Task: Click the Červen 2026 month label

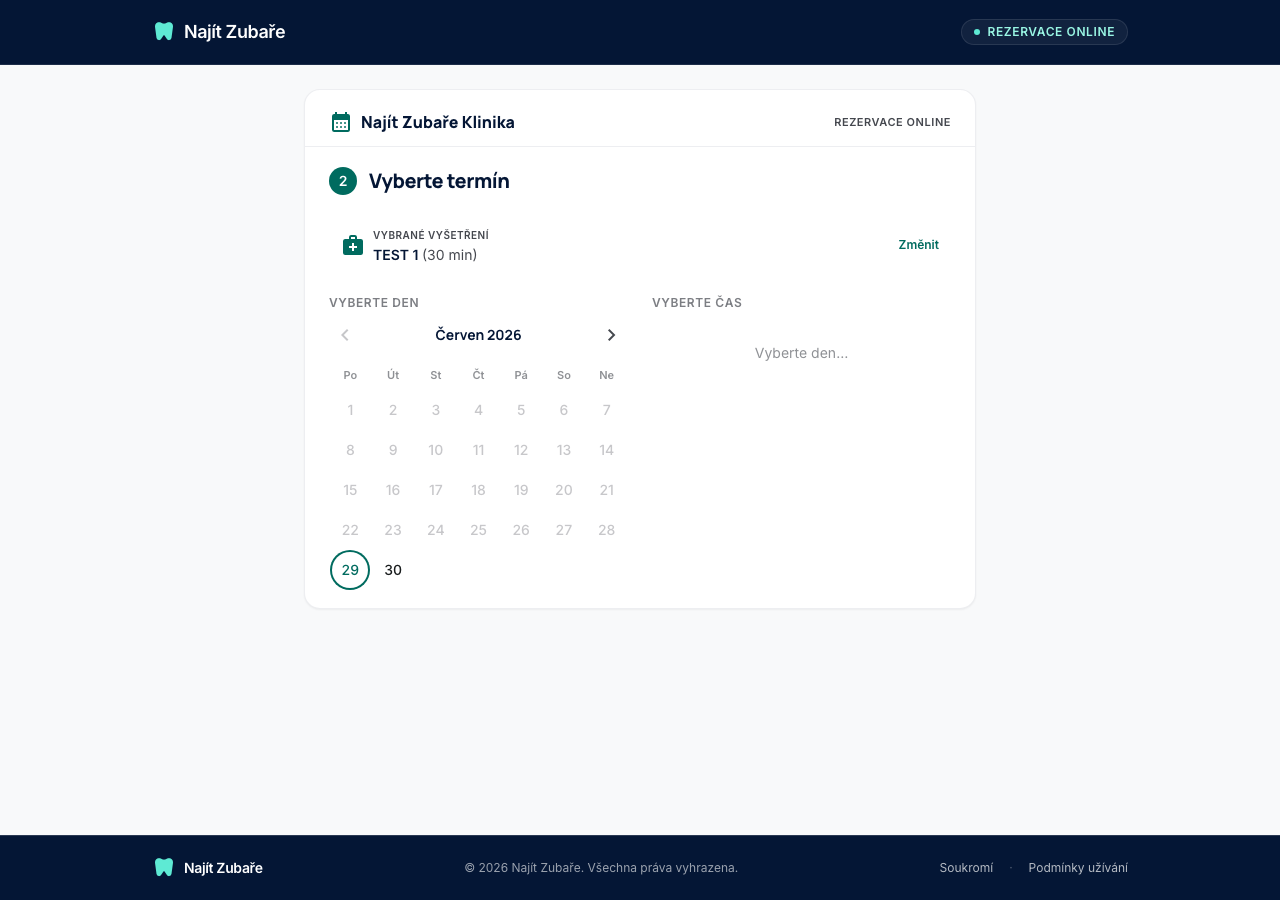Action: click(478, 335)
